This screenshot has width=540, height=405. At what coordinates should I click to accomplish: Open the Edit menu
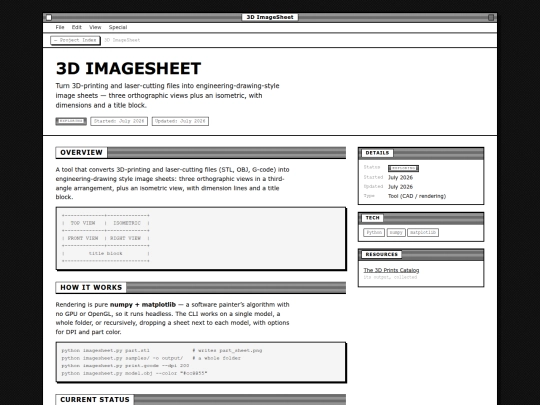tap(76, 27)
